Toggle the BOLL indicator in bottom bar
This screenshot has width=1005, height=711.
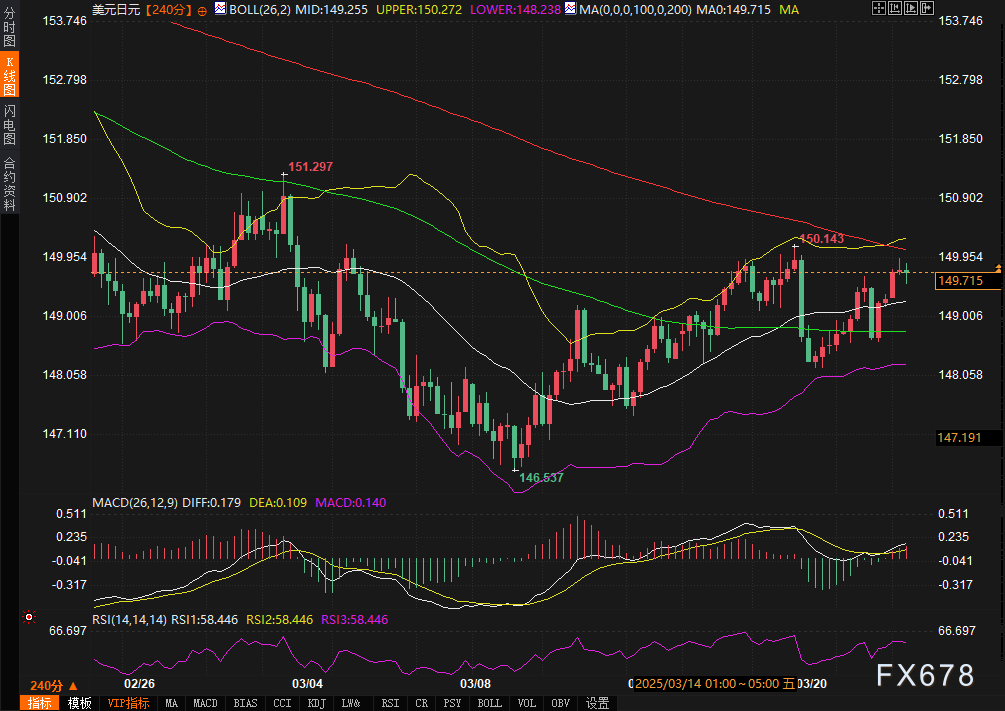pyautogui.click(x=489, y=703)
